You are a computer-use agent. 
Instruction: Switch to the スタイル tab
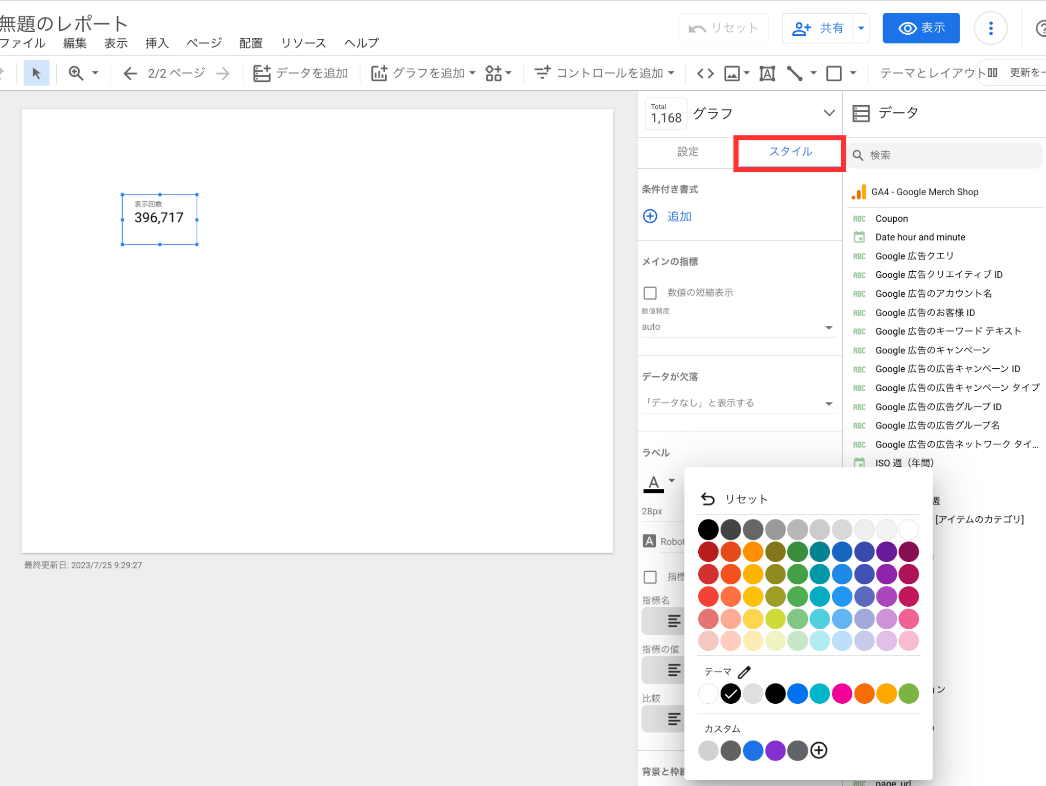[791, 152]
